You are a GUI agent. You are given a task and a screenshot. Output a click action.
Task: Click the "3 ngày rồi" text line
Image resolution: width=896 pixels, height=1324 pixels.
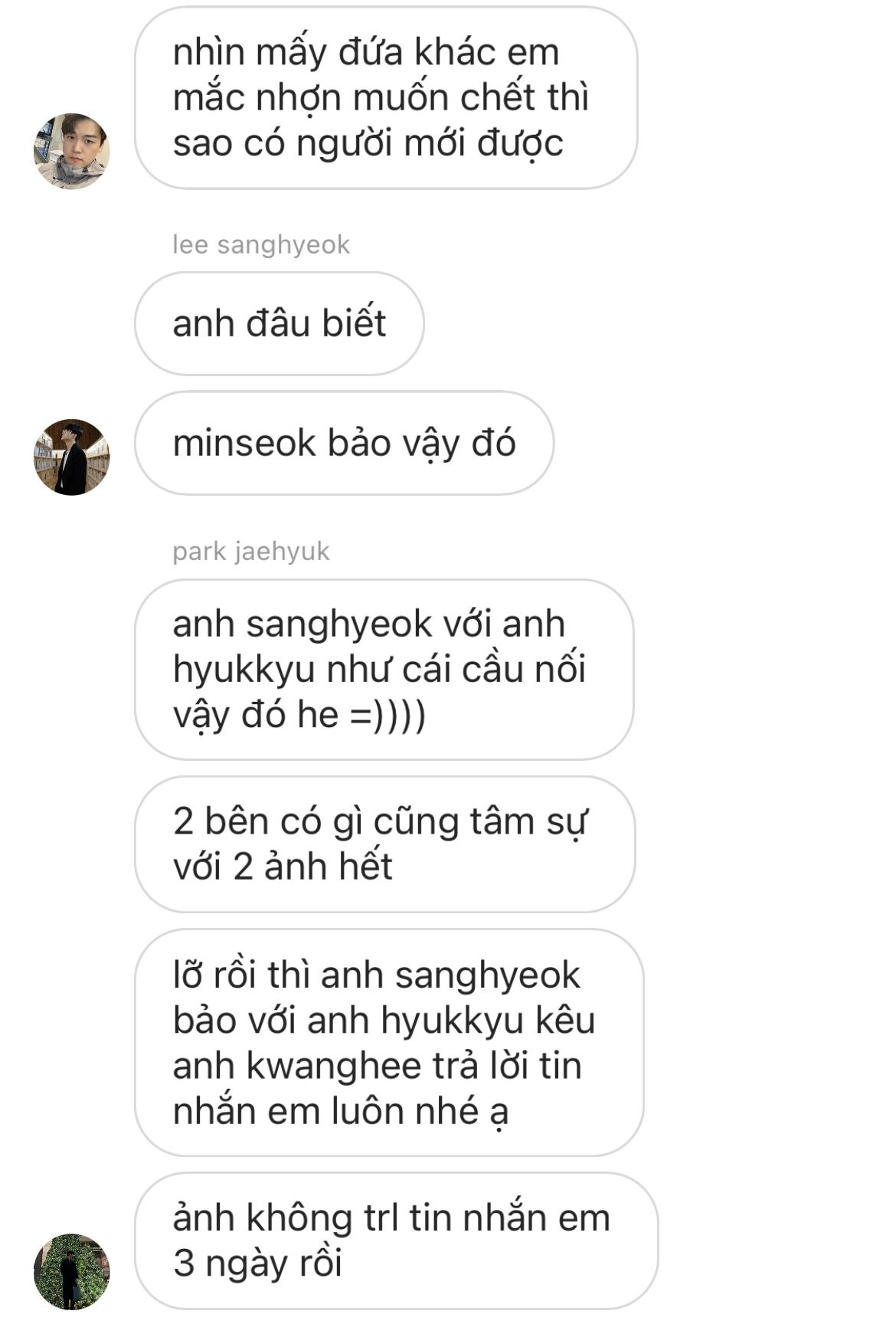(x=257, y=1263)
